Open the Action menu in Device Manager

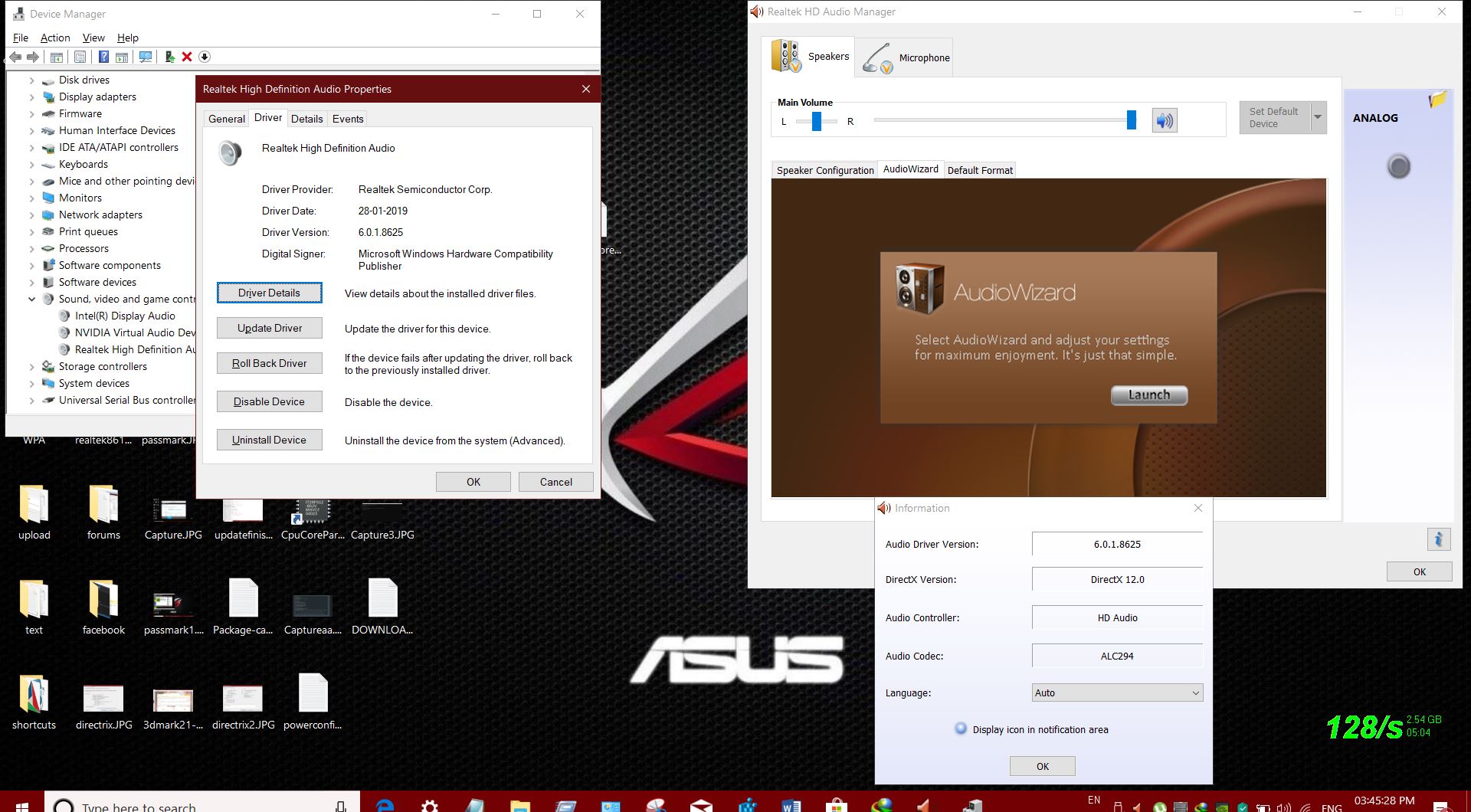pos(54,38)
